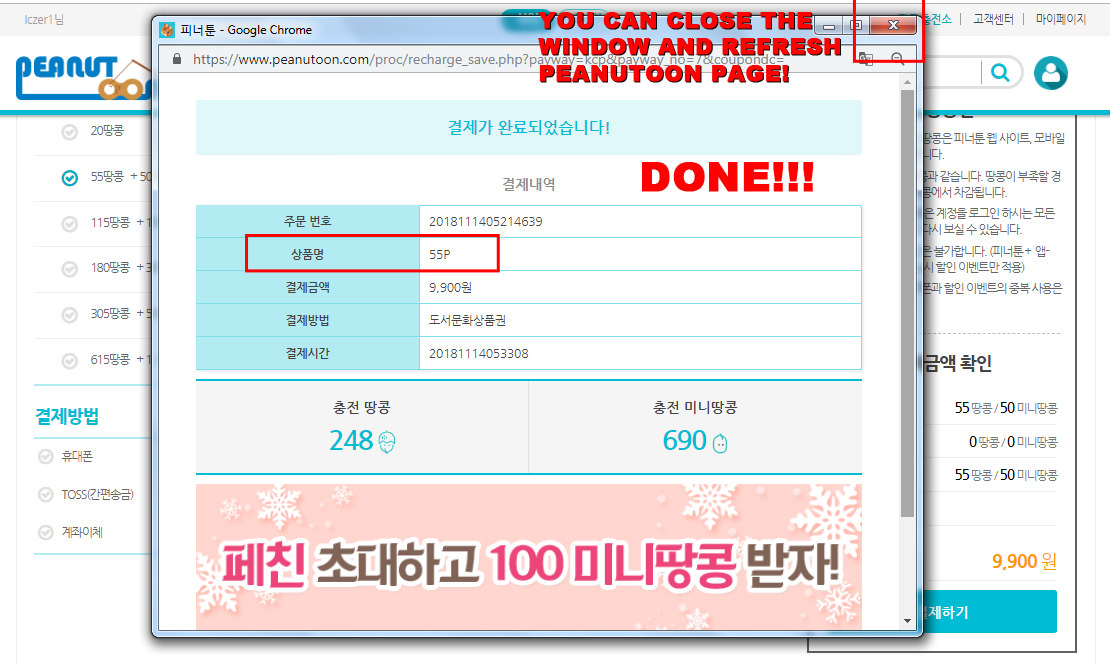Viewport: 1110px width, 665px height.
Task: Click the 결제가 완료되었습니다! message
Action: coord(528,127)
